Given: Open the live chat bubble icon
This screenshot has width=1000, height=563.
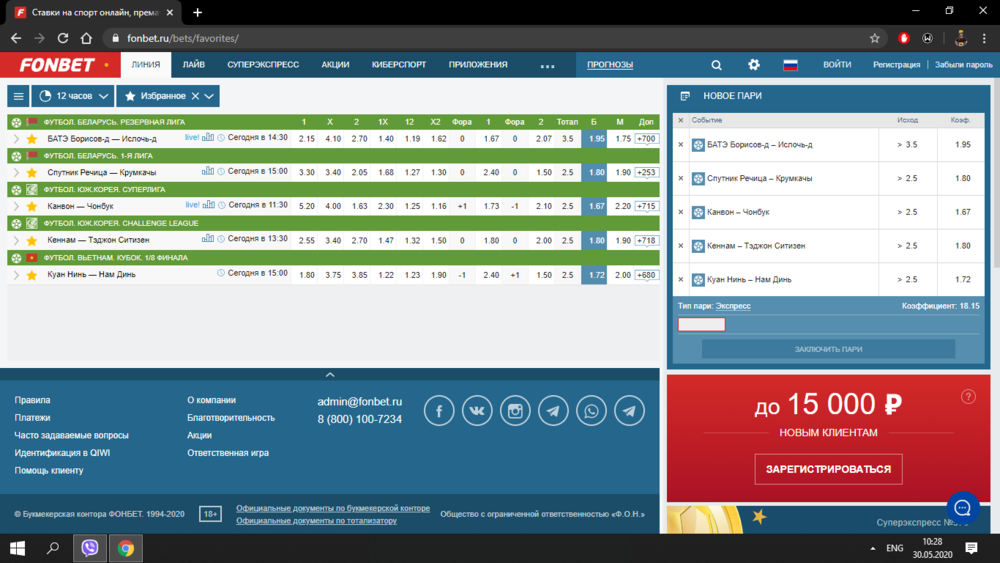Looking at the screenshot, I should tap(963, 508).
